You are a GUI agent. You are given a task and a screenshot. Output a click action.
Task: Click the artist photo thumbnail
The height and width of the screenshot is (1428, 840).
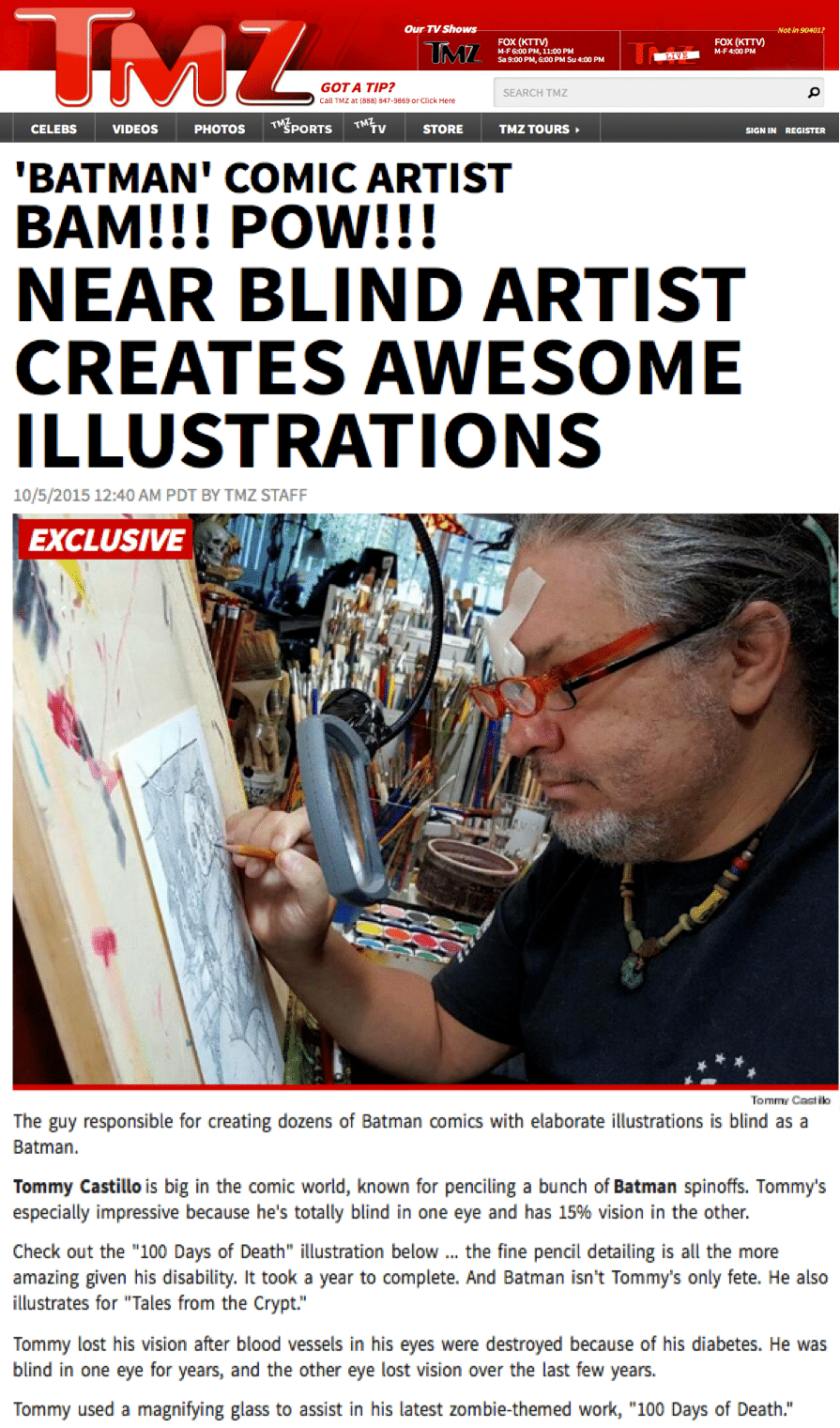click(x=425, y=799)
